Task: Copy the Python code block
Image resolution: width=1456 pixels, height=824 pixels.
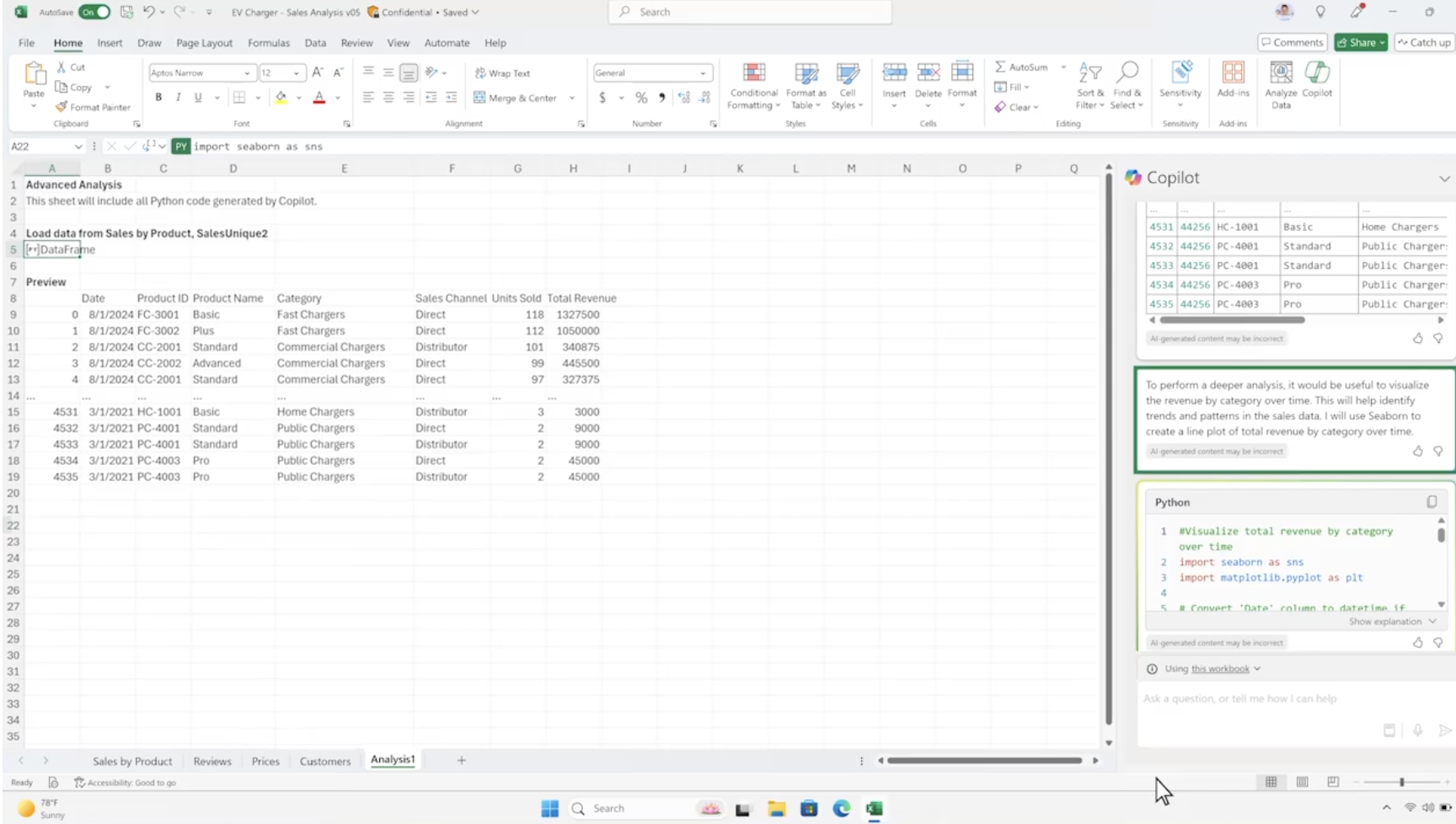Action: pos(1431,502)
